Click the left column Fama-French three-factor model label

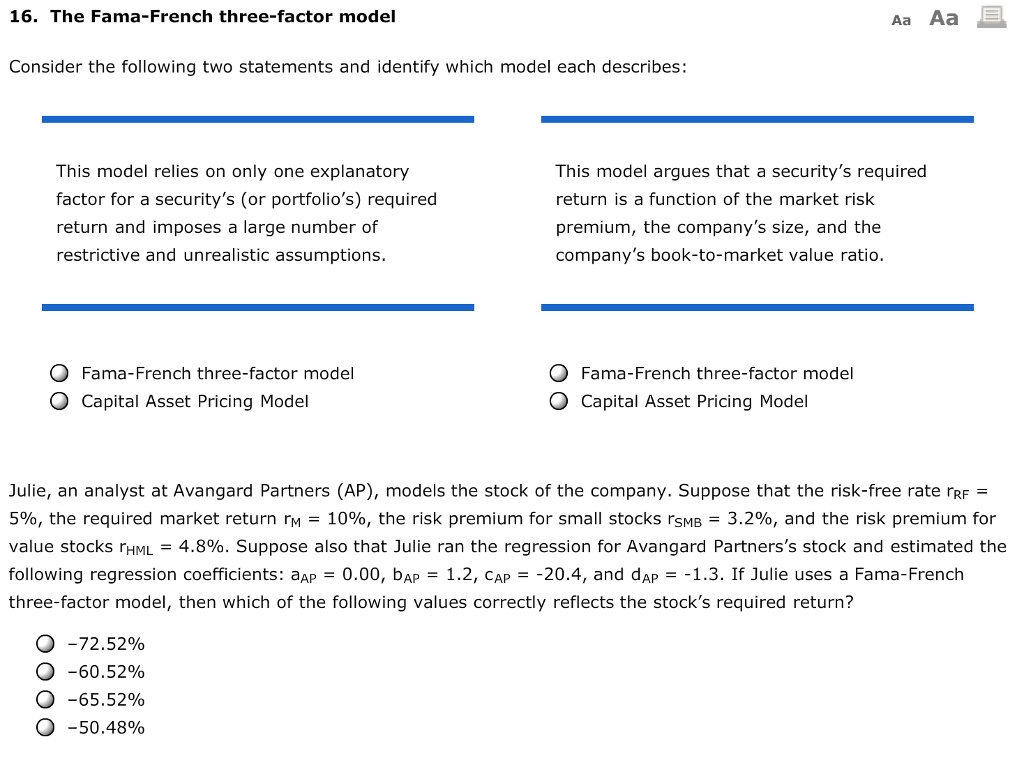pos(217,374)
